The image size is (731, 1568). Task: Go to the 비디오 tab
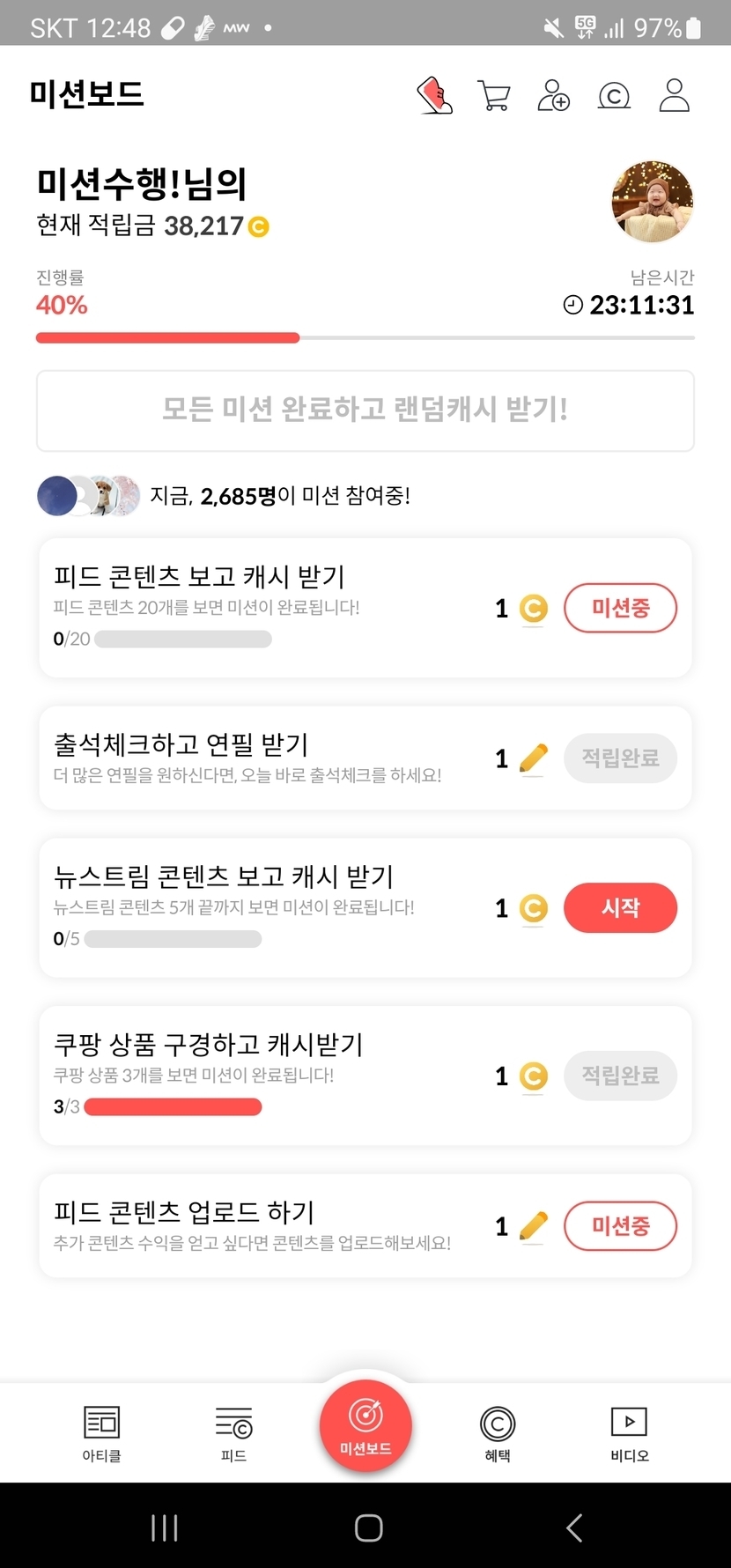pyautogui.click(x=629, y=1433)
